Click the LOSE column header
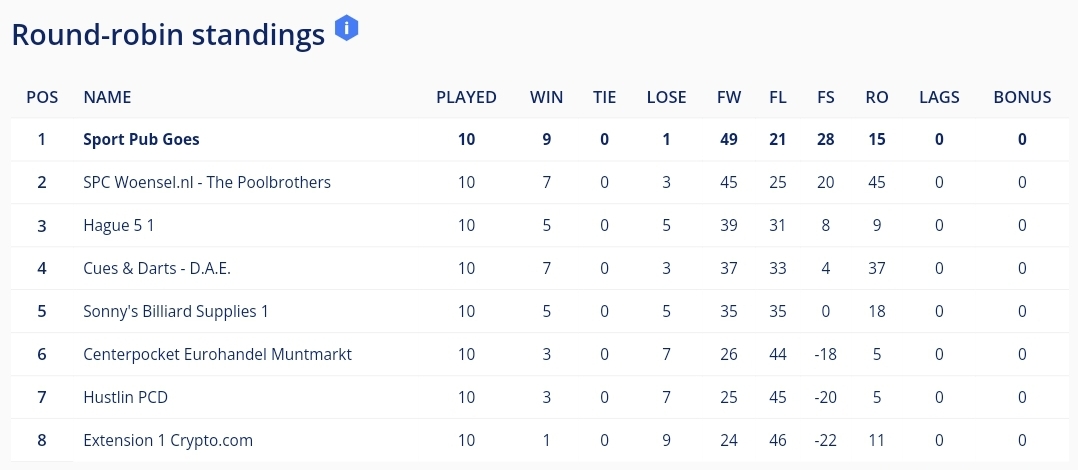 tap(666, 98)
